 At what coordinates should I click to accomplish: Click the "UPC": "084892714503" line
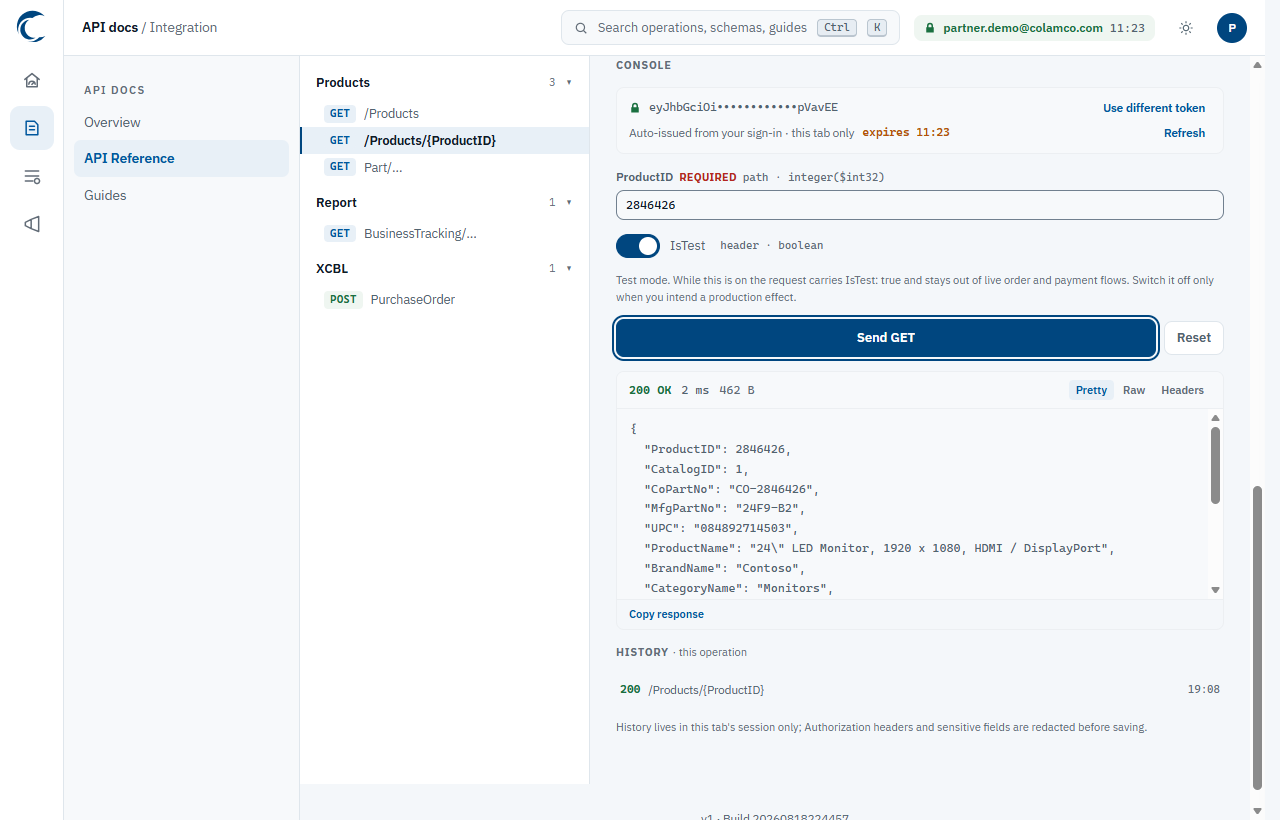721,529
